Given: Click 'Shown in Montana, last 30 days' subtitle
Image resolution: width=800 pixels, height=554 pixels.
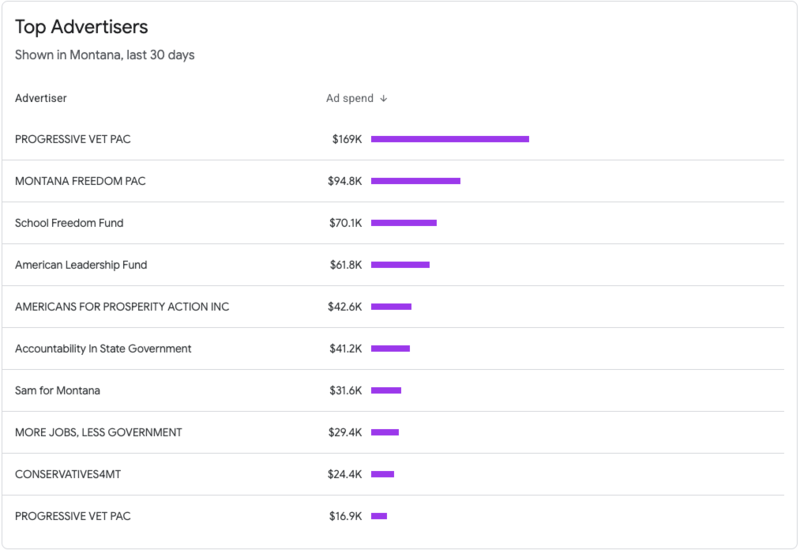Looking at the screenshot, I should point(105,55).
